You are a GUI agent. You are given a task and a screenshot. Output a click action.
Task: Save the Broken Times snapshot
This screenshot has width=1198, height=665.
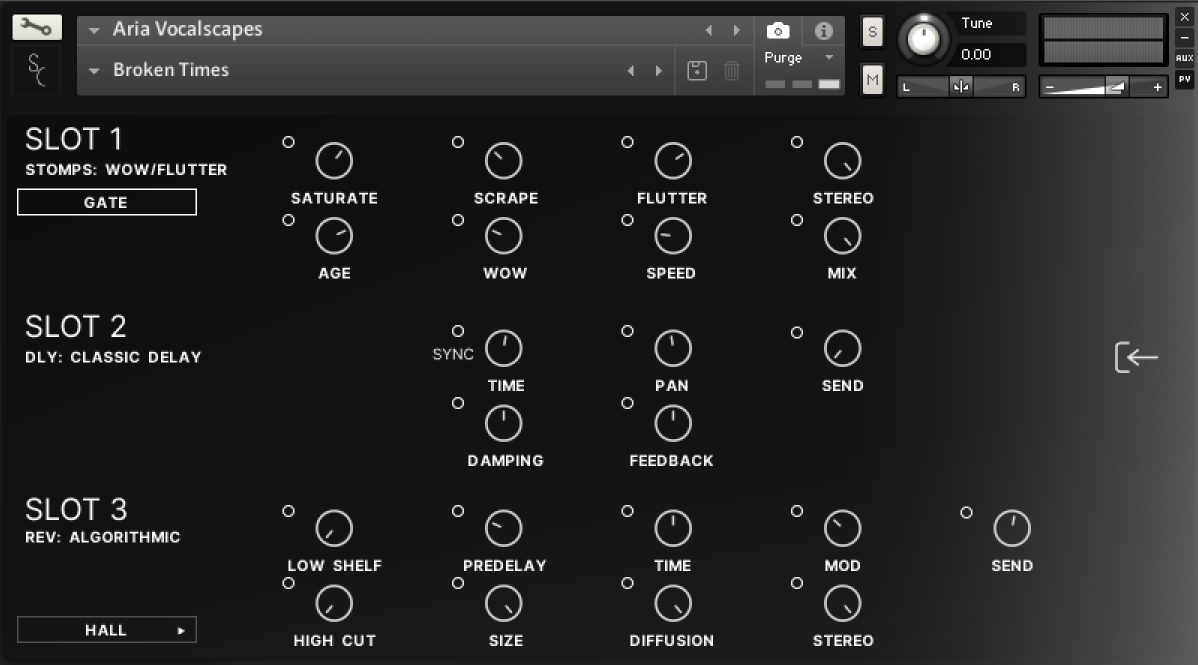(x=698, y=70)
